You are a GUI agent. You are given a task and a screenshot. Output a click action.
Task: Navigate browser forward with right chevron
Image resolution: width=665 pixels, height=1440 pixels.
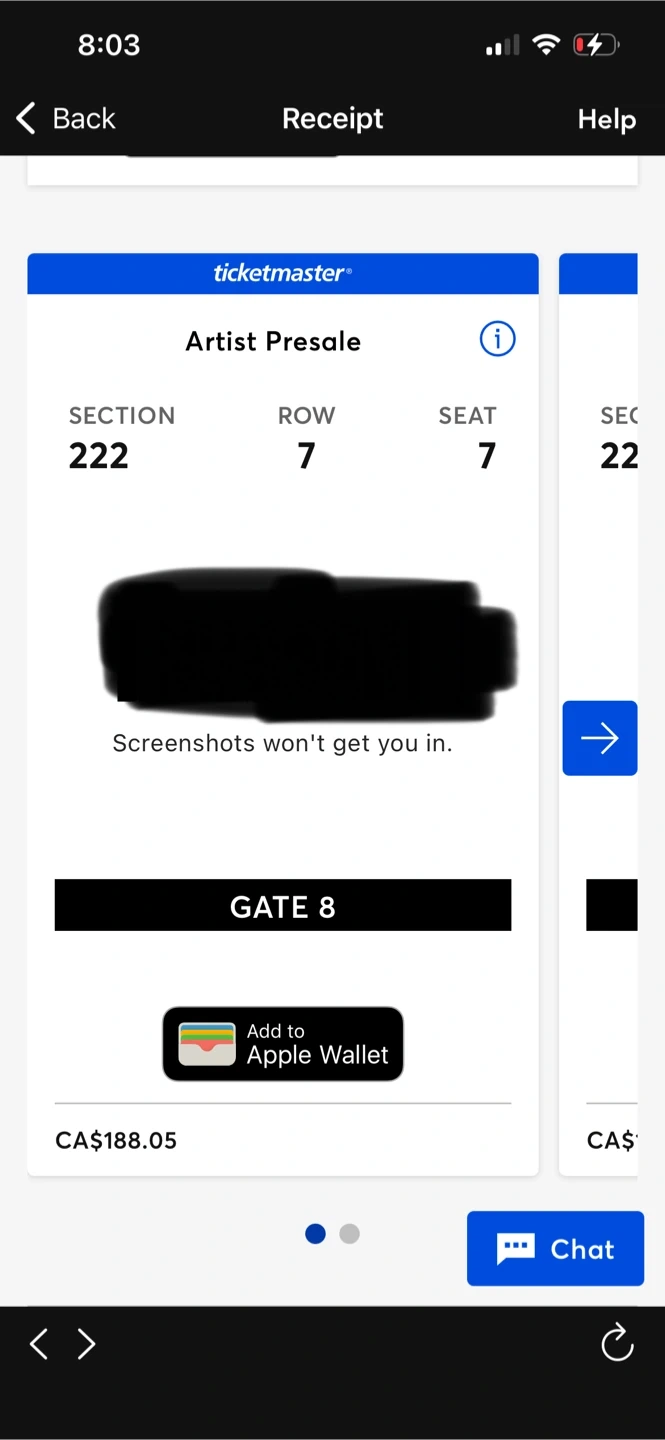coord(87,1343)
